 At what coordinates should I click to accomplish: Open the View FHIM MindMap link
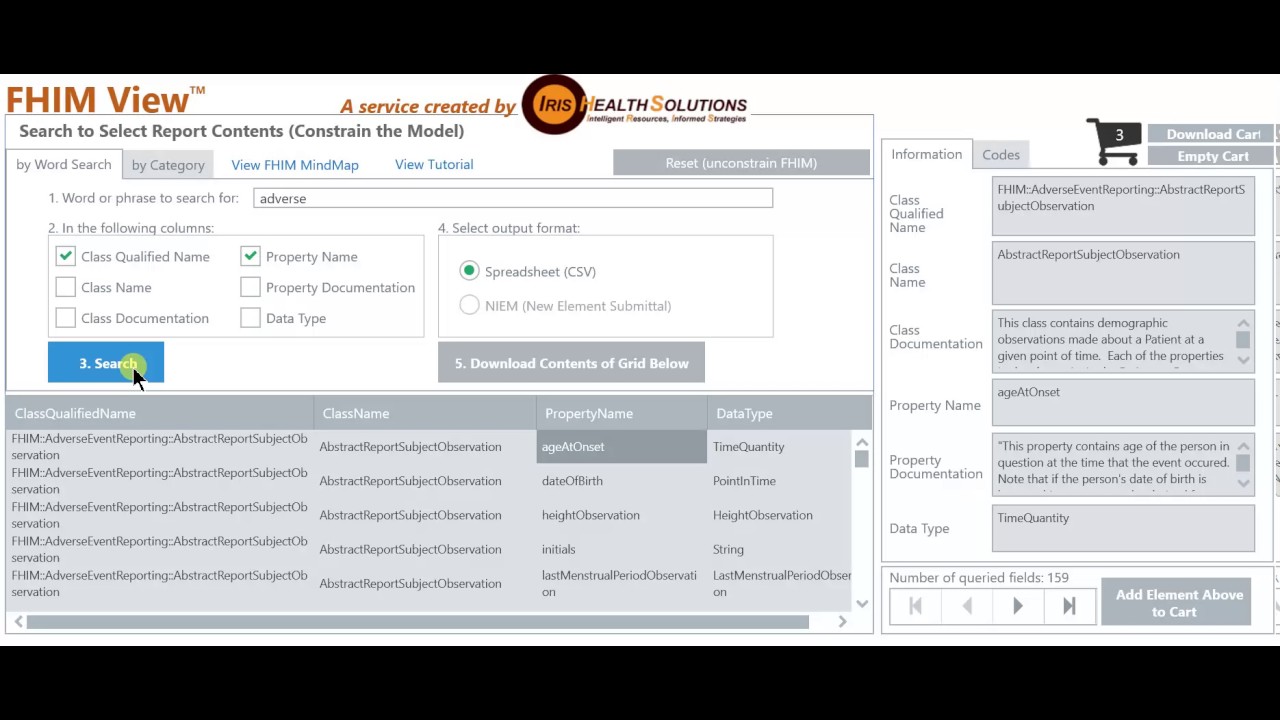tap(295, 165)
